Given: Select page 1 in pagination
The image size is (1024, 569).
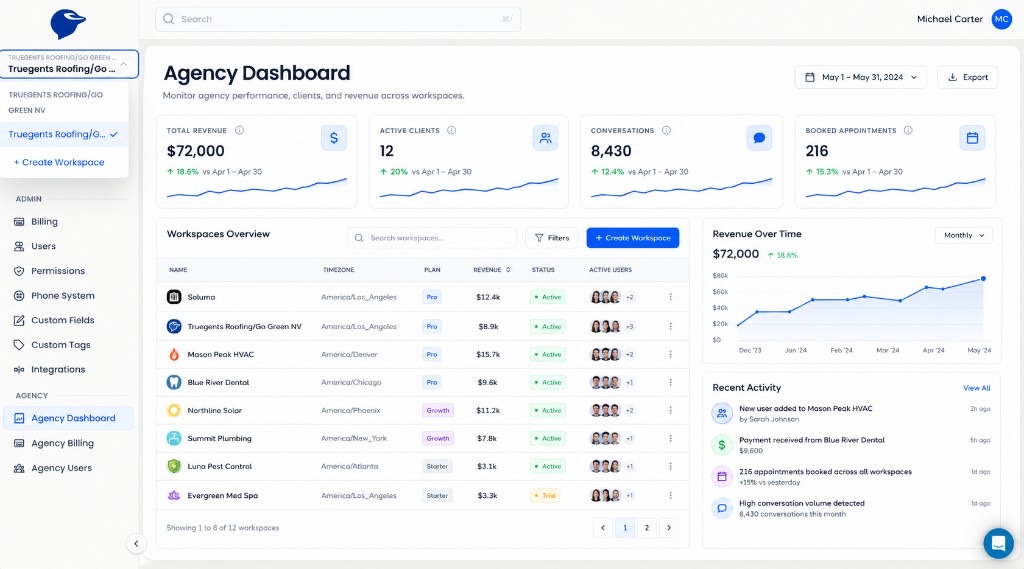Looking at the screenshot, I should pos(625,528).
